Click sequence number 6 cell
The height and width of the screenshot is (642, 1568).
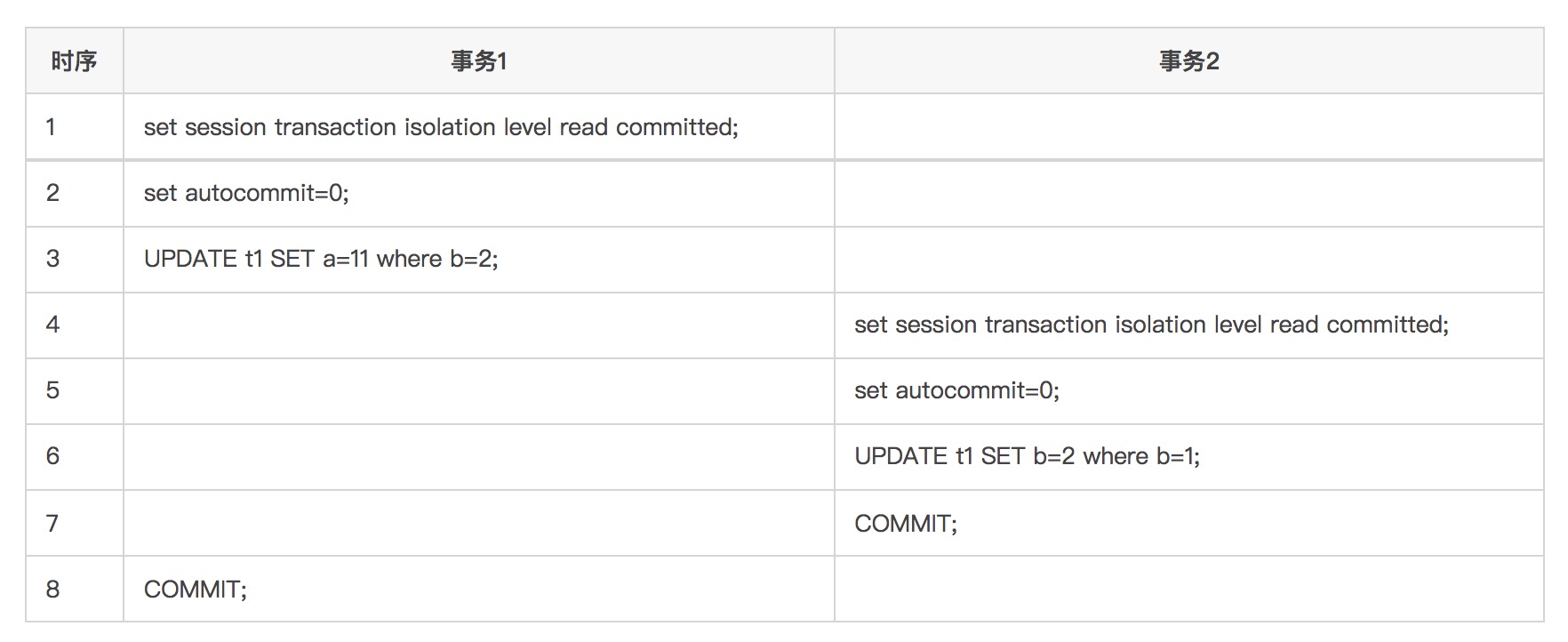(52, 456)
